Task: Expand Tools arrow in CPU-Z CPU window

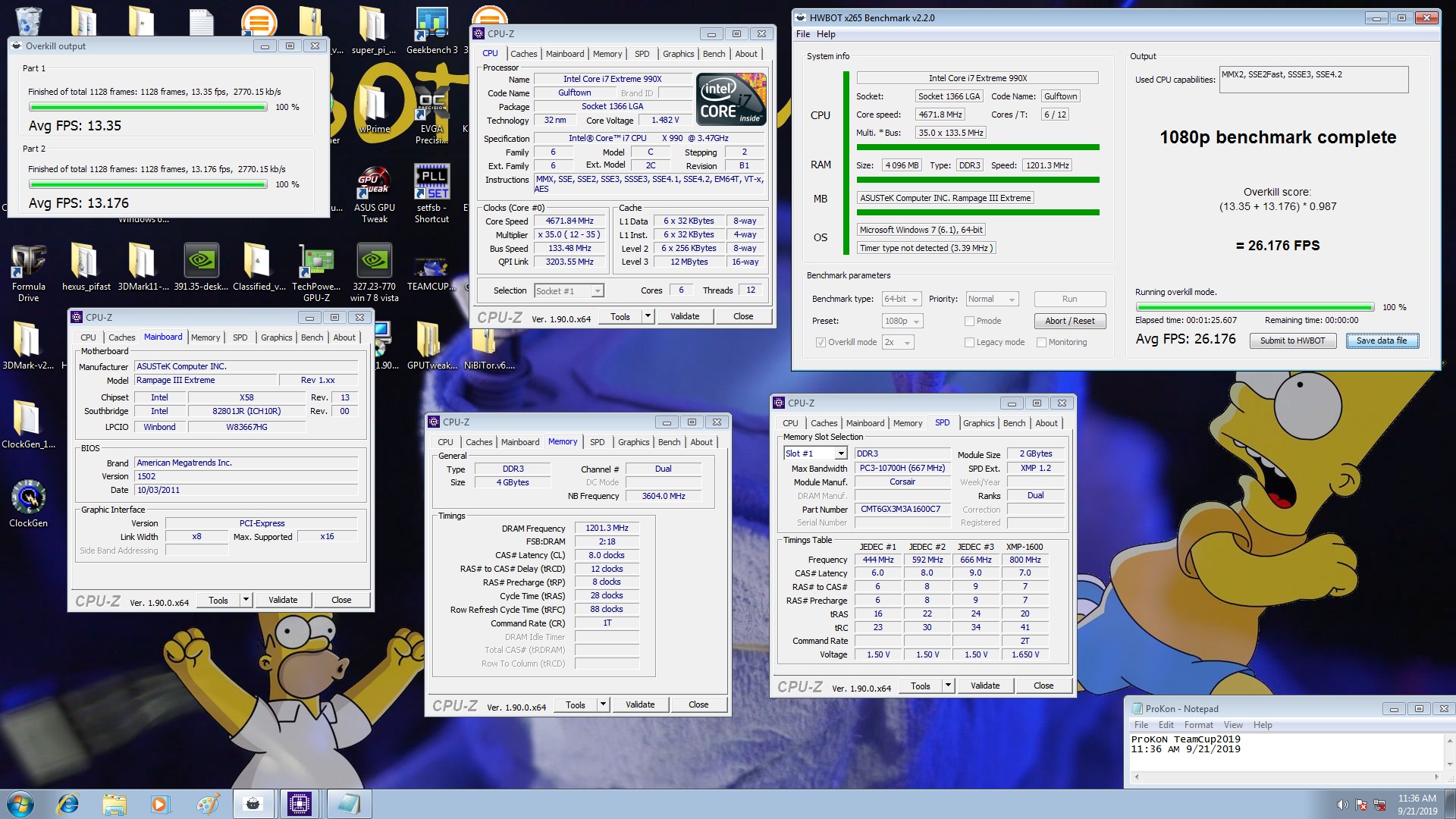Action: click(648, 316)
